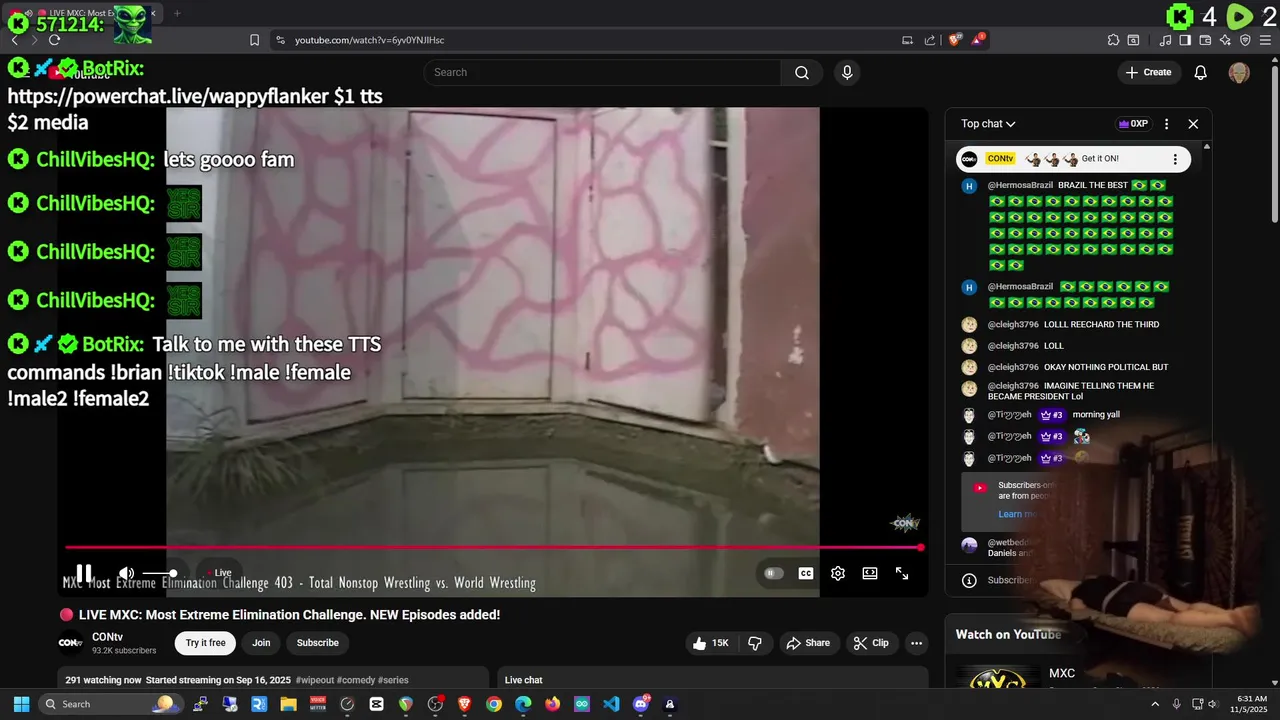Screen dimensions: 1280x720
Task: Bookmark this page in the address bar
Action: tap(254, 40)
